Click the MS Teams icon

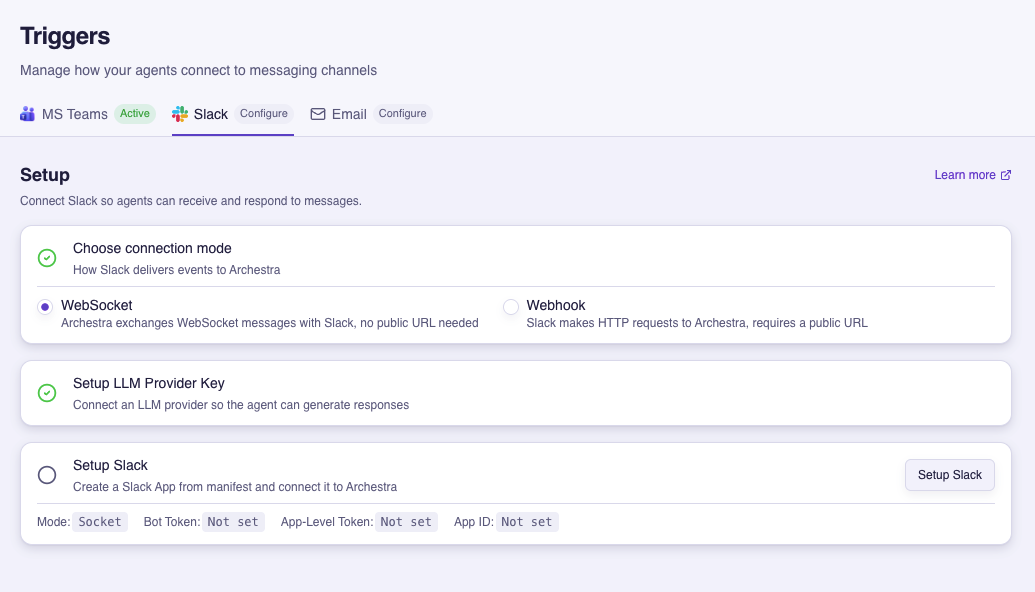click(x=28, y=114)
